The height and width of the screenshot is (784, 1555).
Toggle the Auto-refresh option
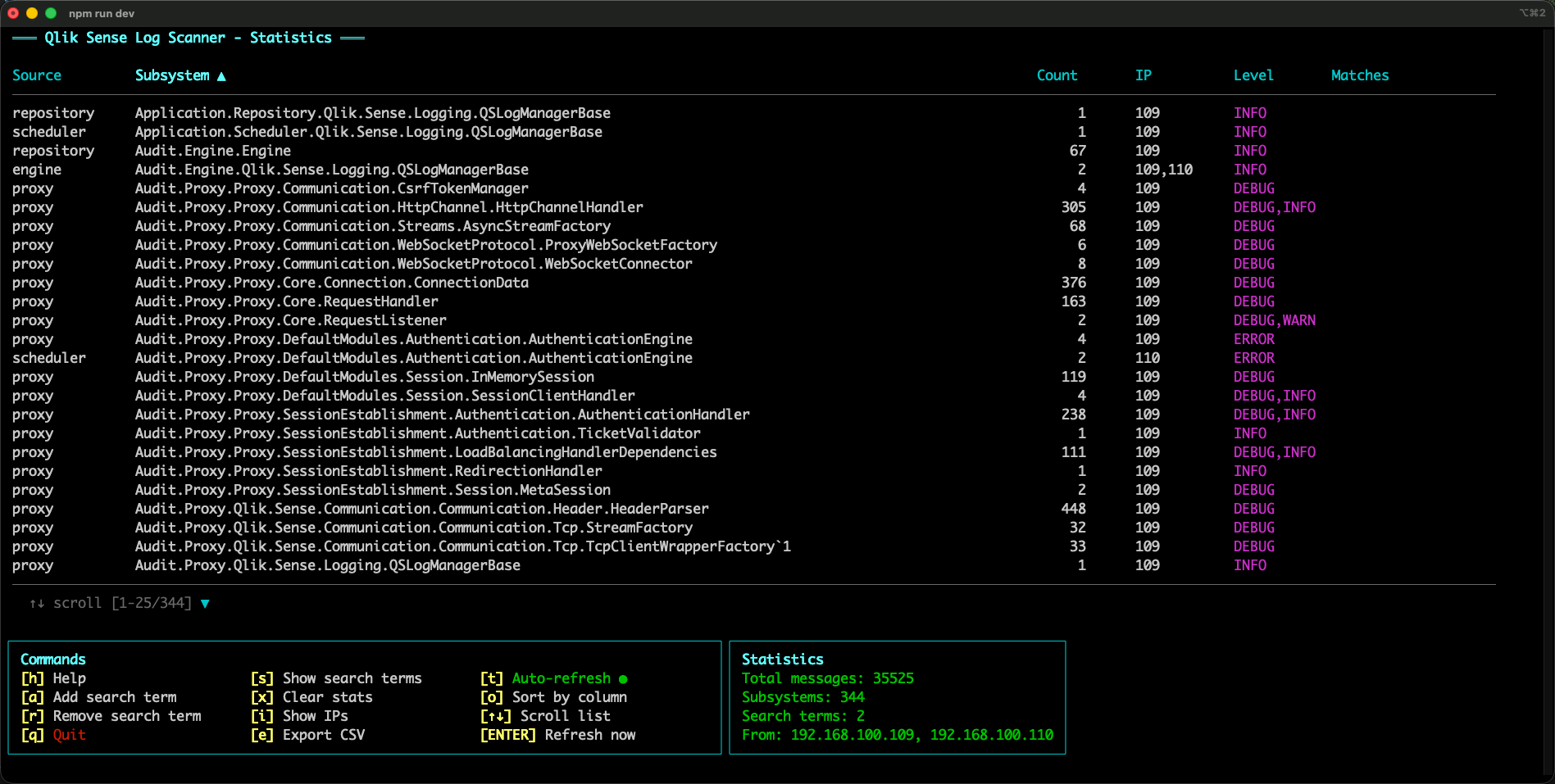pos(561,678)
